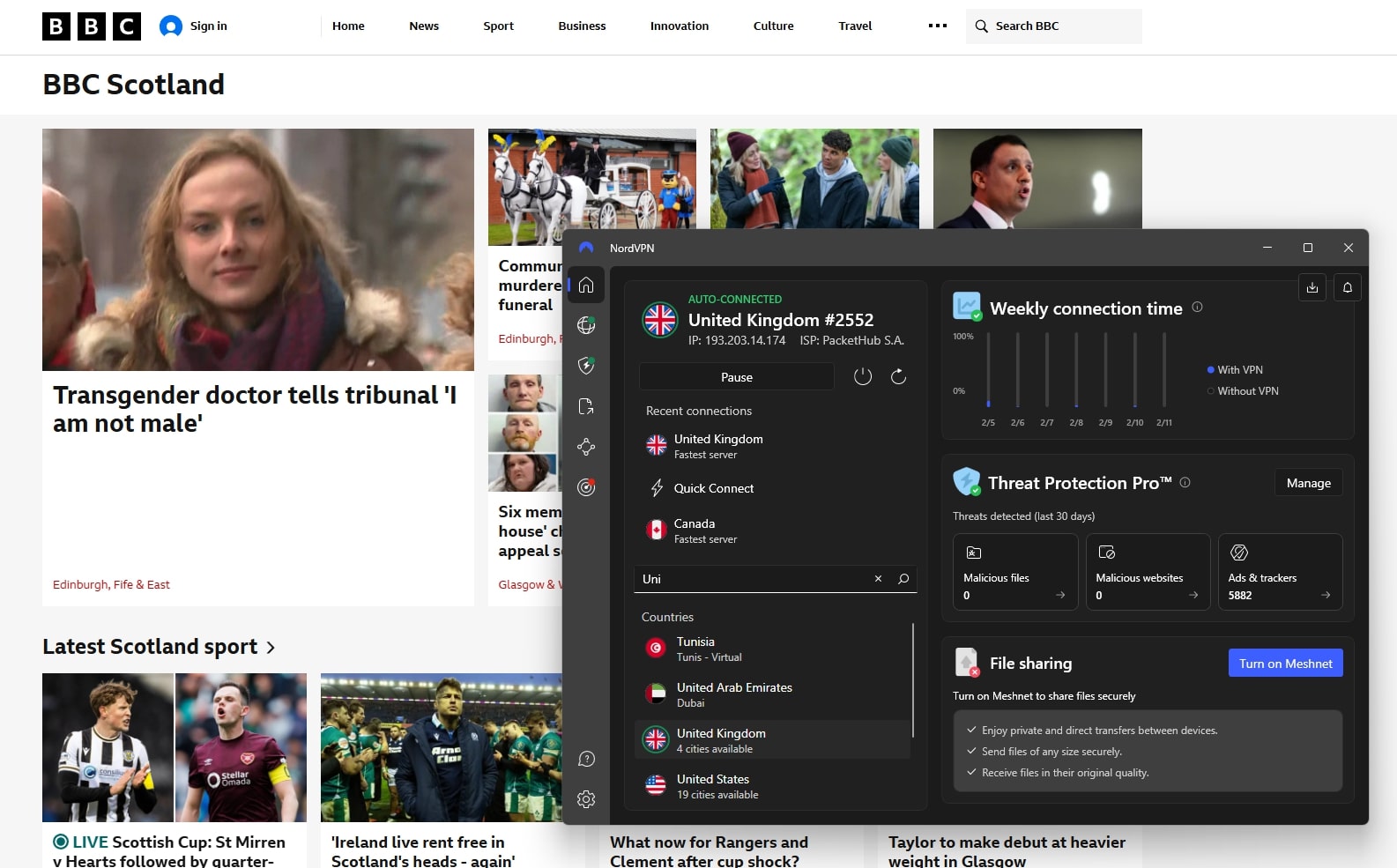This screenshot has width=1397, height=868.
Task: Open 'What now for Rangers and Clement' article
Action: (710, 851)
